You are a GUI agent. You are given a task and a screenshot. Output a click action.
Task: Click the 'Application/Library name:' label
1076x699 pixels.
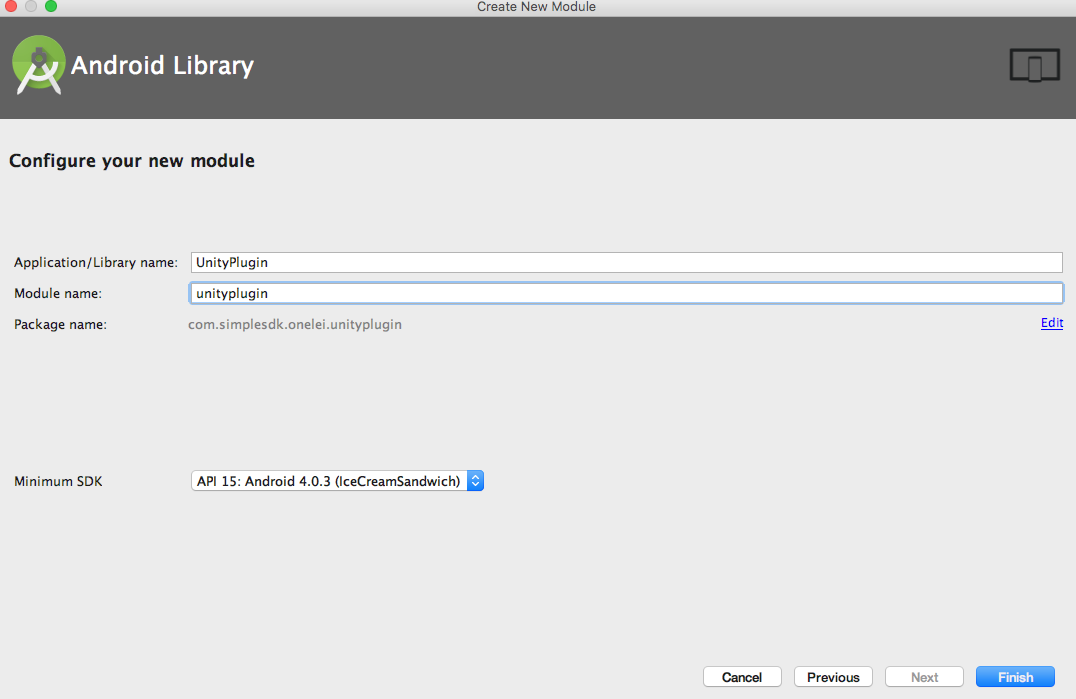[x=96, y=263]
